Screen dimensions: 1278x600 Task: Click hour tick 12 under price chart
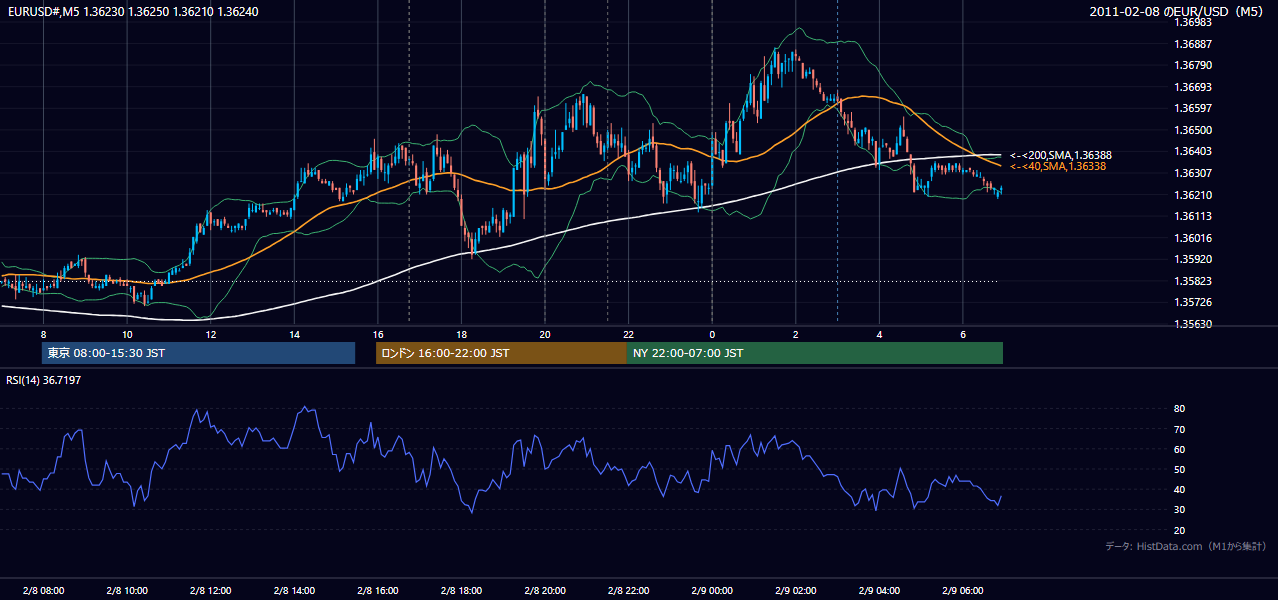[x=210, y=334]
